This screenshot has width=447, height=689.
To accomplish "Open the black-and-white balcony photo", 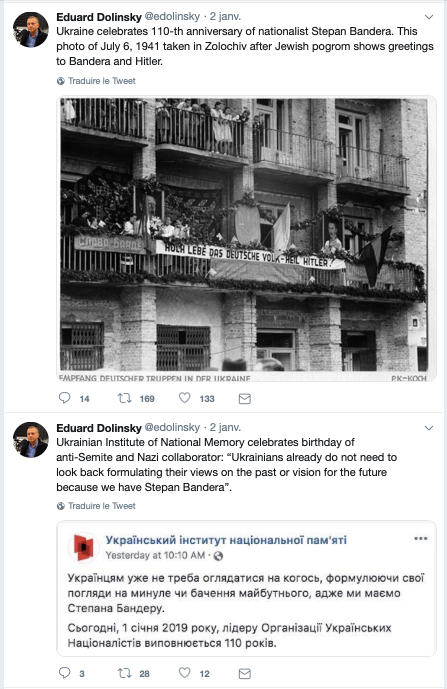I will tap(246, 238).
